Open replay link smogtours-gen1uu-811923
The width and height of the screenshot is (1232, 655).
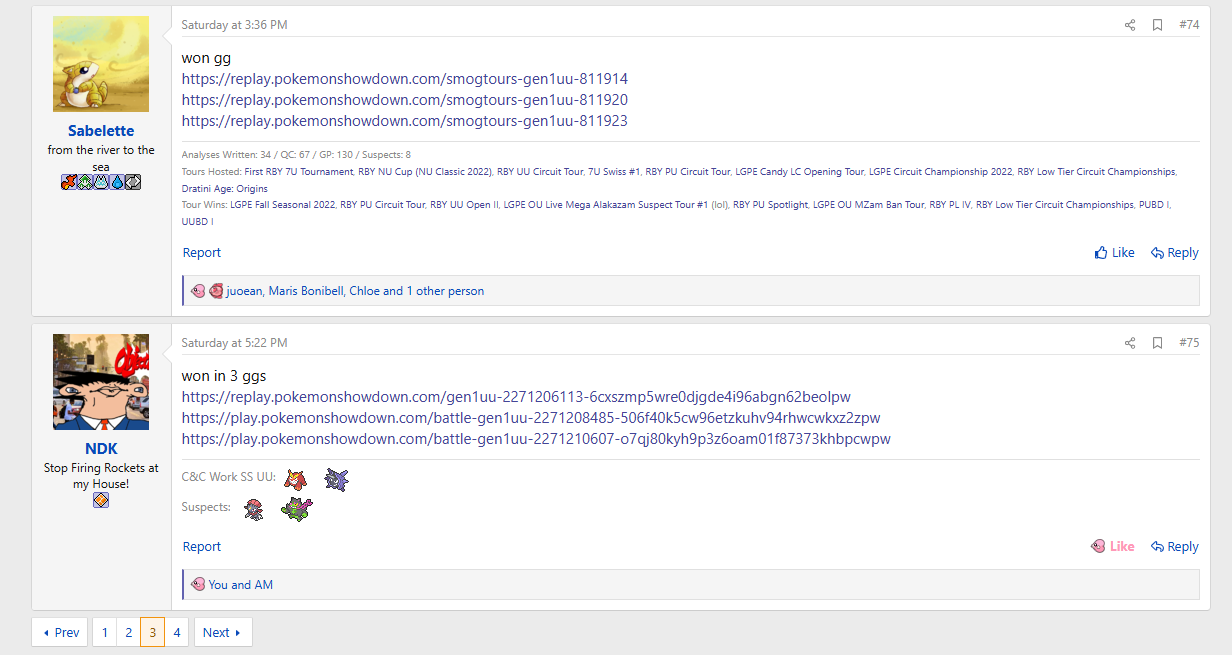click(x=405, y=121)
